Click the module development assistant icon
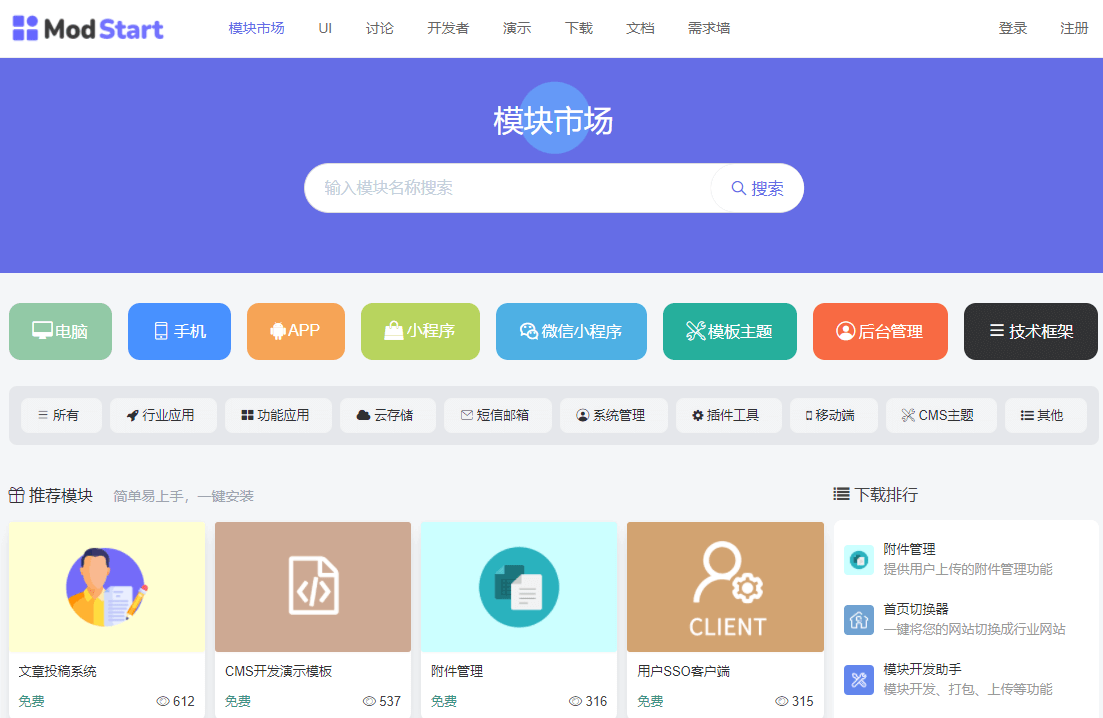1103x718 pixels. (858, 680)
